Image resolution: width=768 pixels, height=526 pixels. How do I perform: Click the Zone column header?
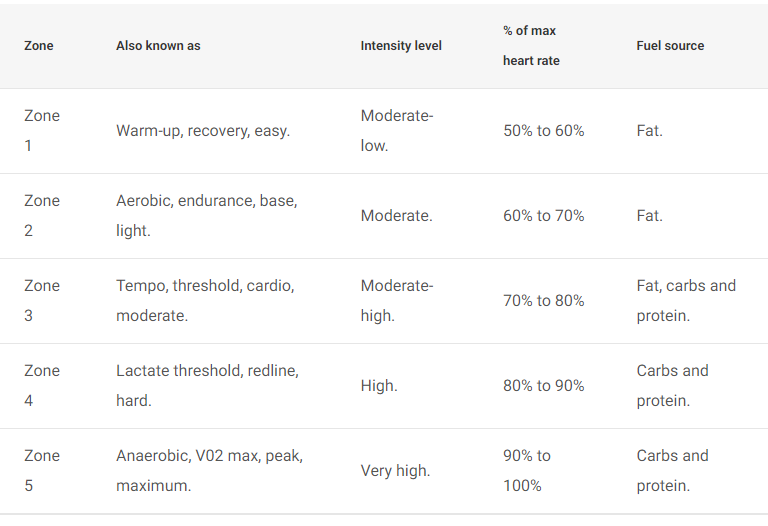pyautogui.click(x=39, y=46)
